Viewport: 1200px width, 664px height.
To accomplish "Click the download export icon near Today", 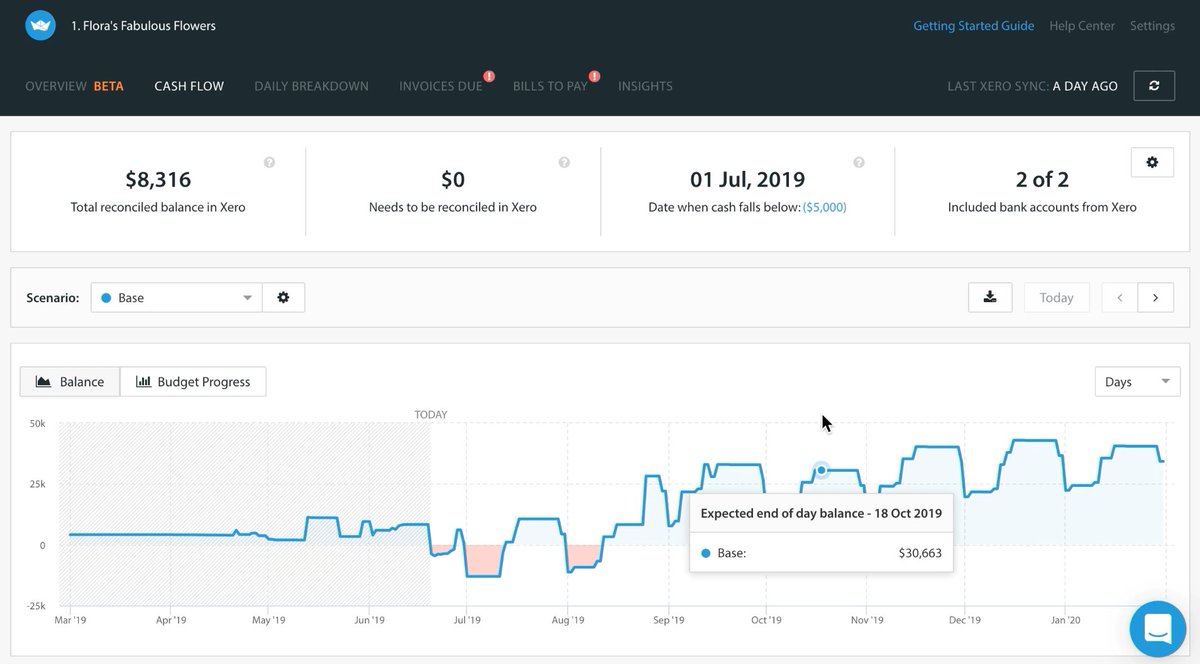I will 990,297.
